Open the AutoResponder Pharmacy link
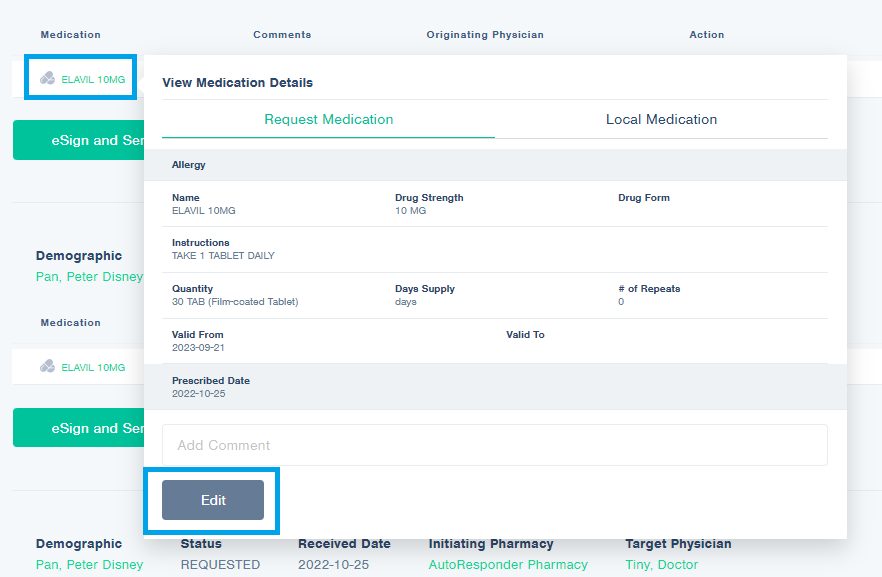The width and height of the screenshot is (882, 577). [508, 565]
